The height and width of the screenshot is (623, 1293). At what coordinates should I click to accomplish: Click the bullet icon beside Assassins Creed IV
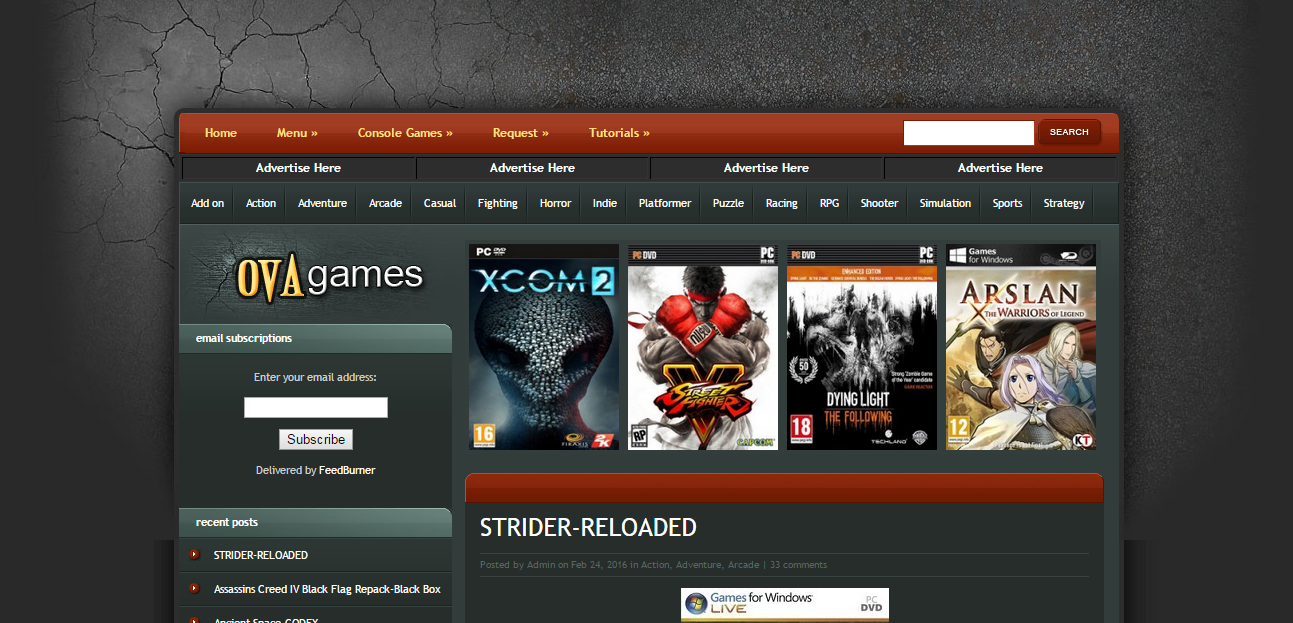tap(195, 588)
